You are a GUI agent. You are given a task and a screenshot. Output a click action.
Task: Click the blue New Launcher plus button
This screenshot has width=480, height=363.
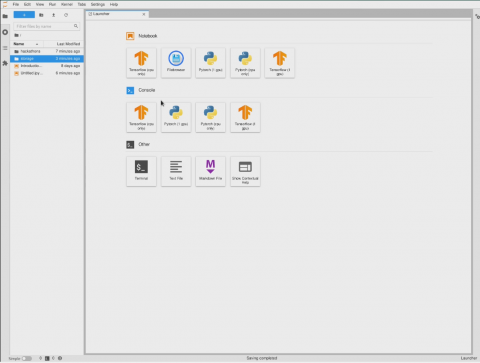(24, 15)
